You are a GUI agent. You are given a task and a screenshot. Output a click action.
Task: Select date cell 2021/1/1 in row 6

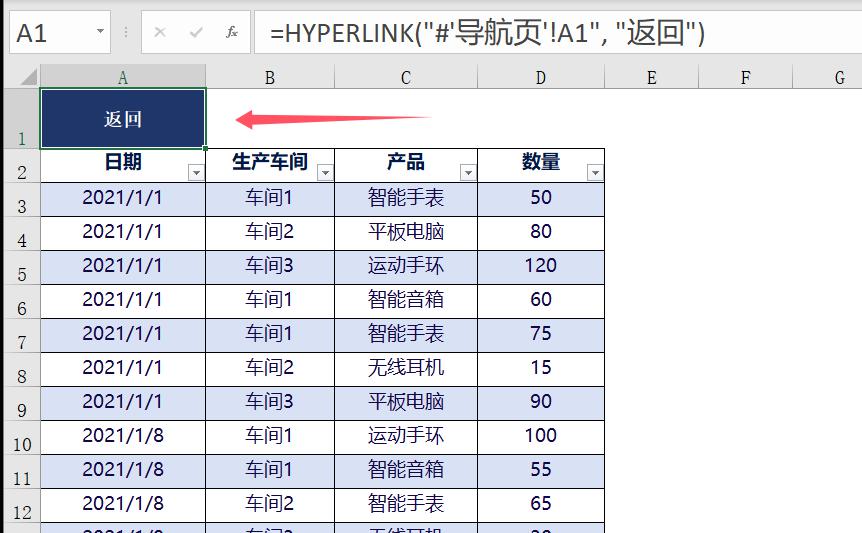coord(123,302)
